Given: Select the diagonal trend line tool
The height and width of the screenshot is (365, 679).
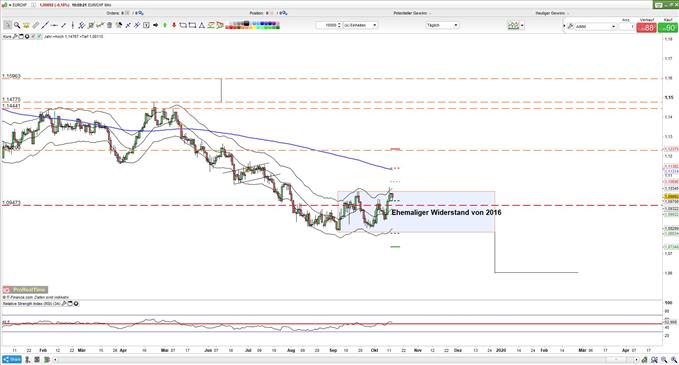Looking at the screenshot, I should tap(45, 25).
